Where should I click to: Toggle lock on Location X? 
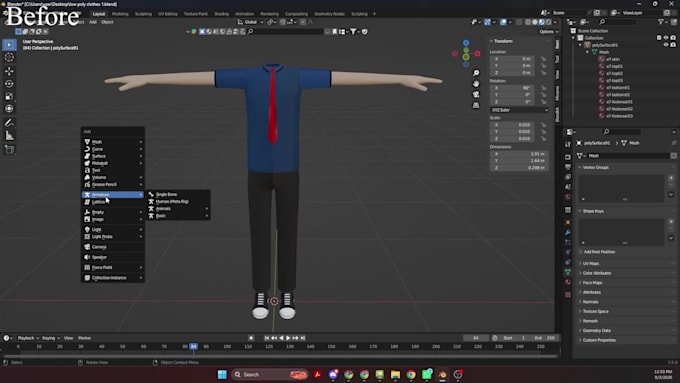click(x=543, y=59)
